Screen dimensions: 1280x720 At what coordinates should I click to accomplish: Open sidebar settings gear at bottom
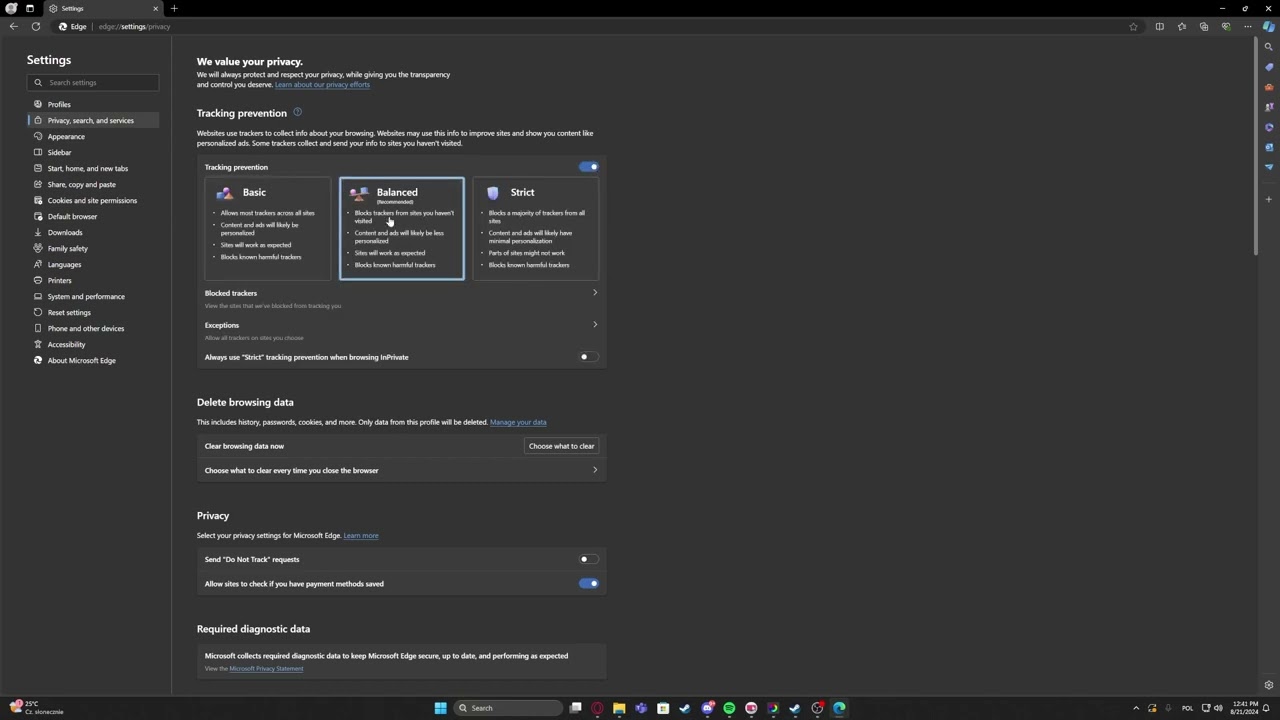tap(1269, 685)
